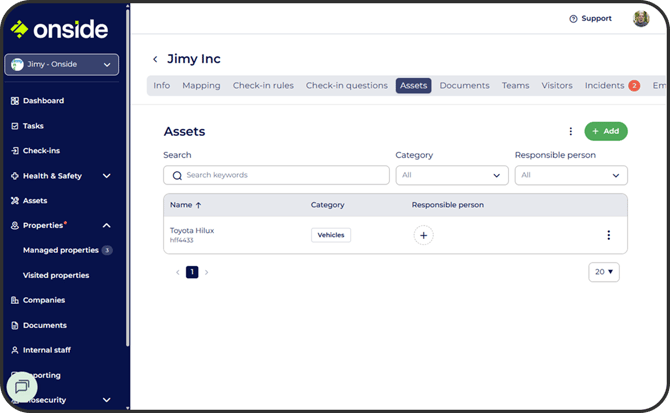Open Assets header three-dot menu
670x413 pixels.
pyautogui.click(x=570, y=131)
